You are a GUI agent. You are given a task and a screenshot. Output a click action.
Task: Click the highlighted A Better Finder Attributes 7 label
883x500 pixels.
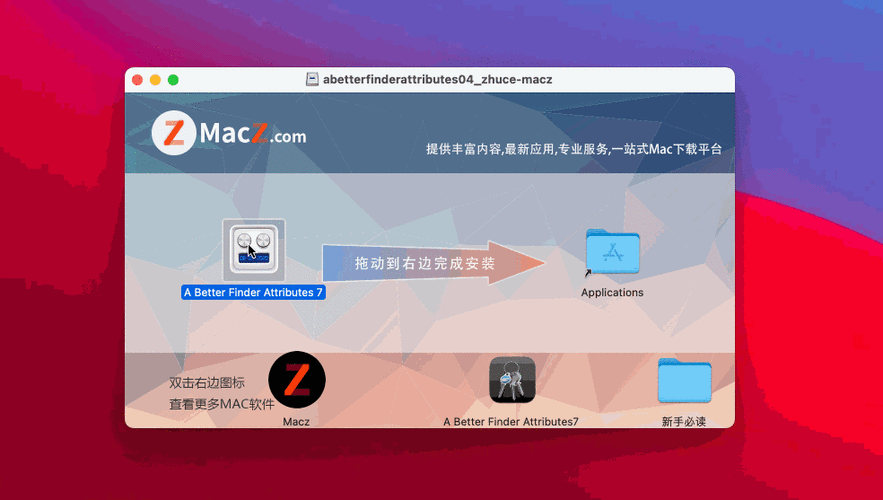[x=253, y=292]
